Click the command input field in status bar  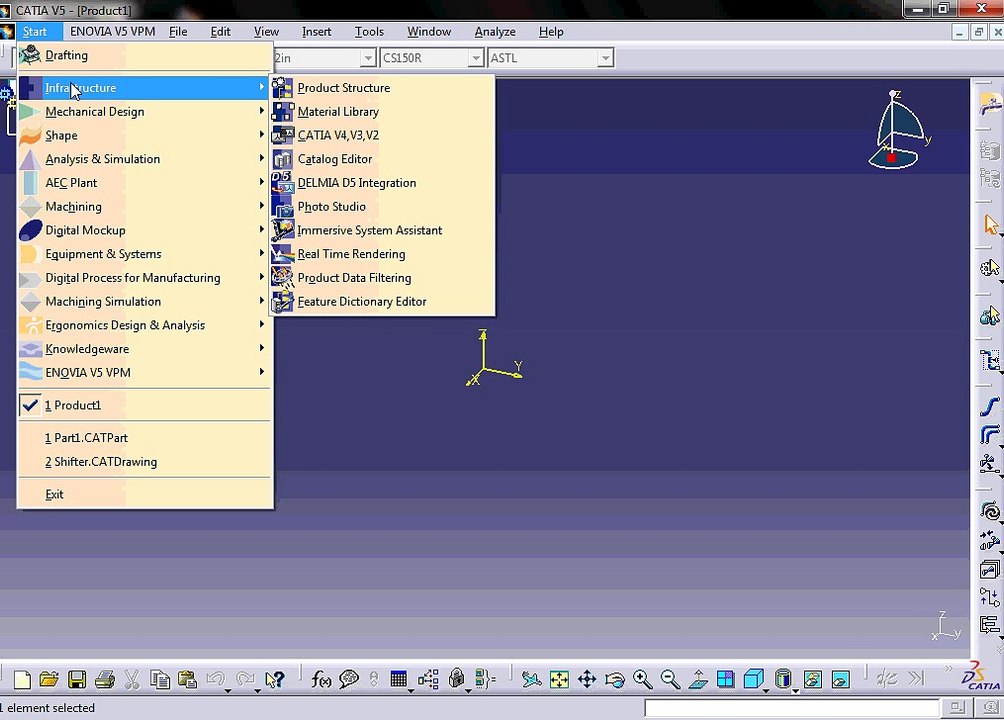[791, 708]
